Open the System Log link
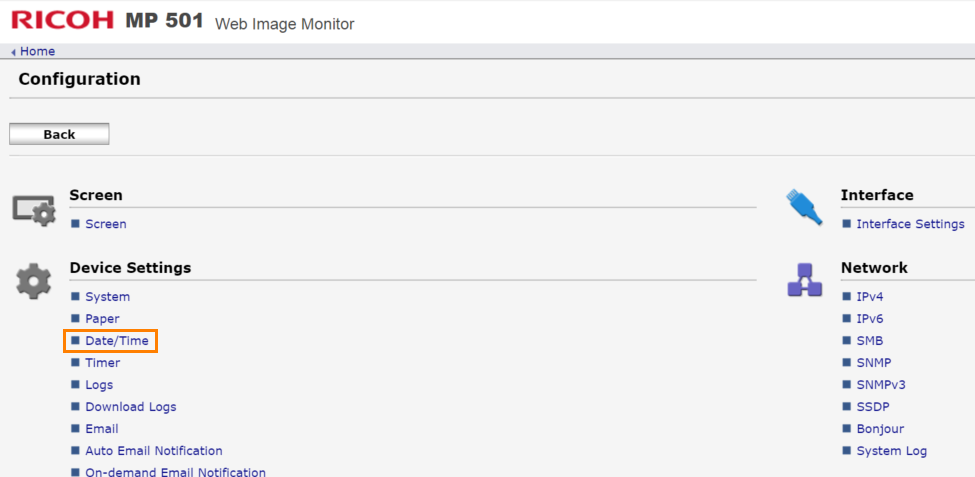Image resolution: width=975 pixels, height=477 pixels. pos(891,451)
